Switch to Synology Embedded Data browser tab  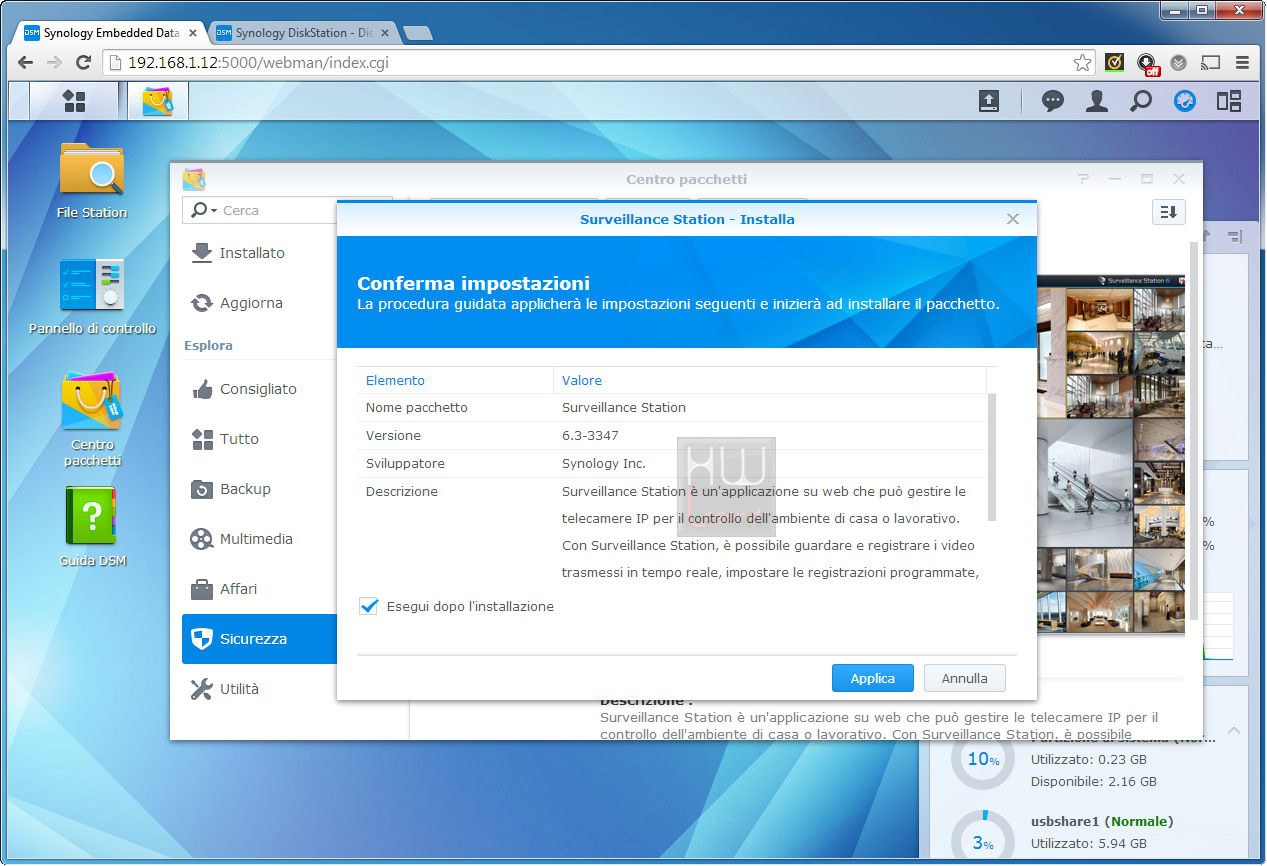click(110, 33)
